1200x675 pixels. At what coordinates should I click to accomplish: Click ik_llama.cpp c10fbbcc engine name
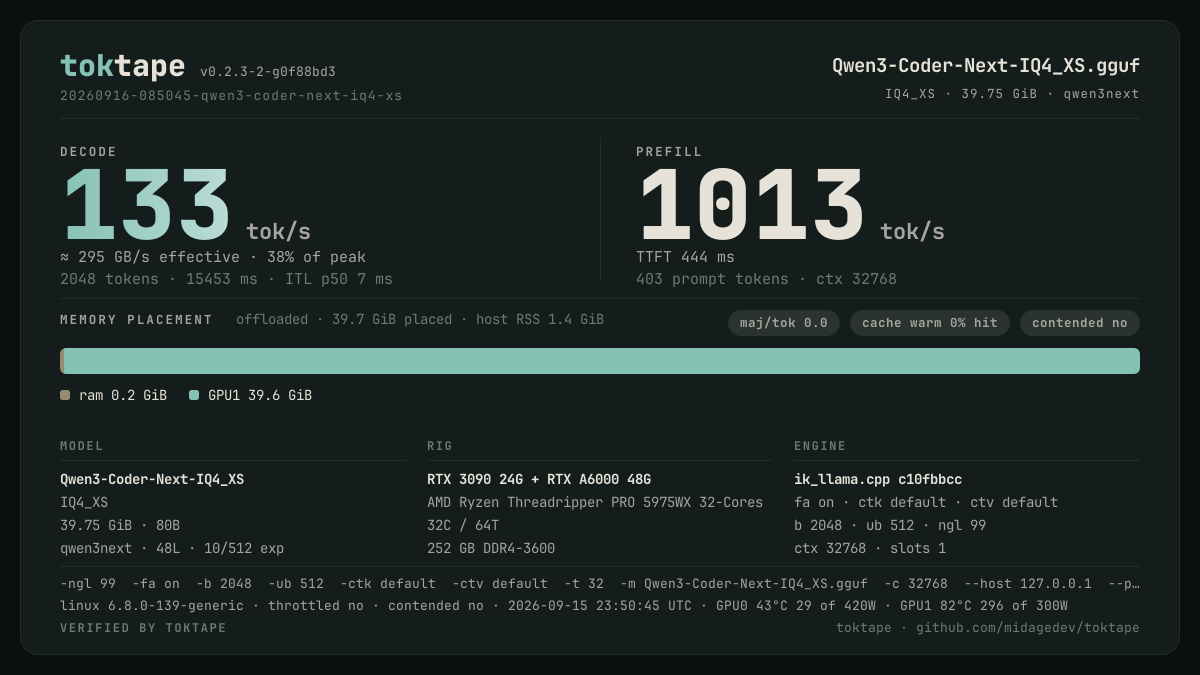pos(878,480)
